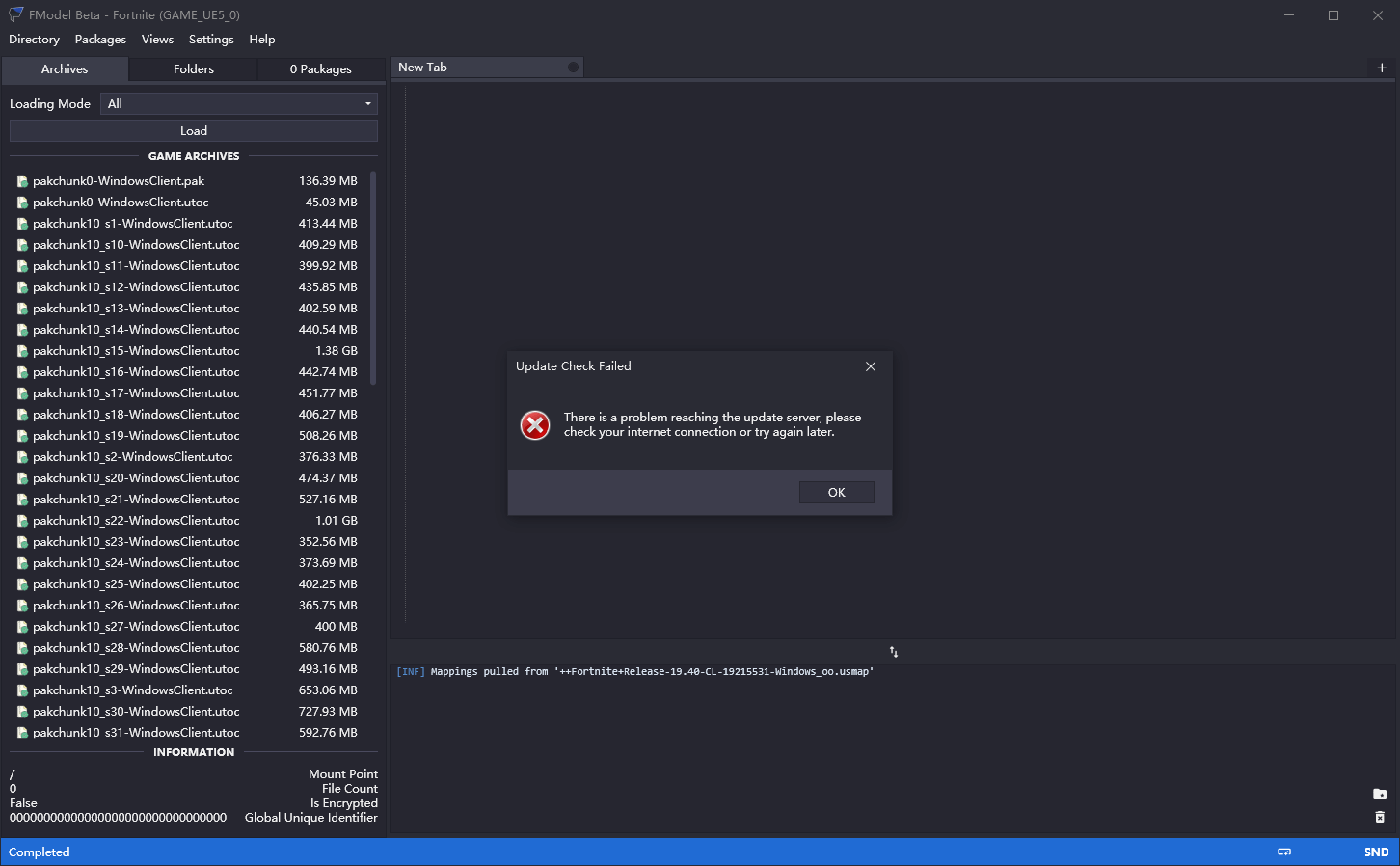Viewport: 1400px width, 866px height.
Task: Open the output folder icon in log panel
Action: (x=1380, y=794)
